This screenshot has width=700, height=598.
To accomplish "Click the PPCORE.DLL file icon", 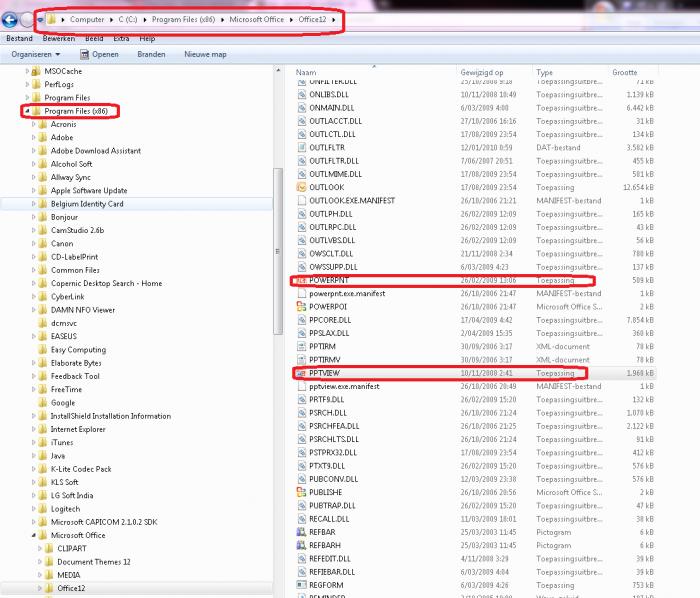I will [x=302, y=320].
